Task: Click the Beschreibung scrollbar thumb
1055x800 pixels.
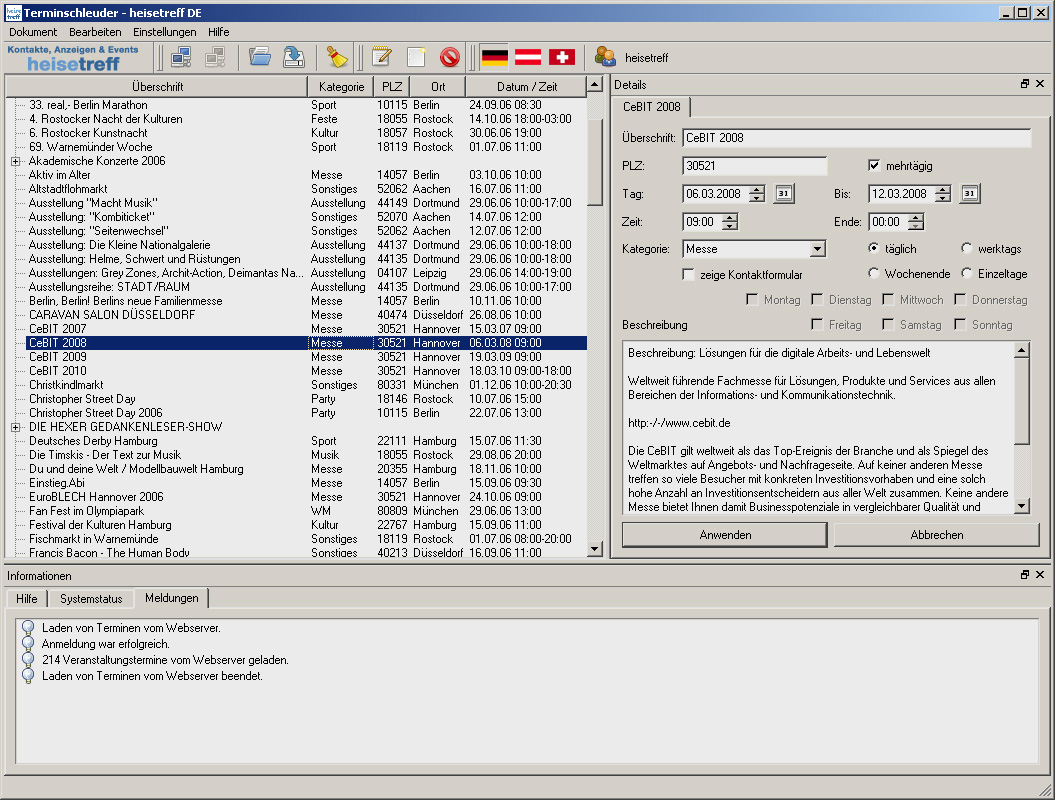Action: tap(1021, 401)
